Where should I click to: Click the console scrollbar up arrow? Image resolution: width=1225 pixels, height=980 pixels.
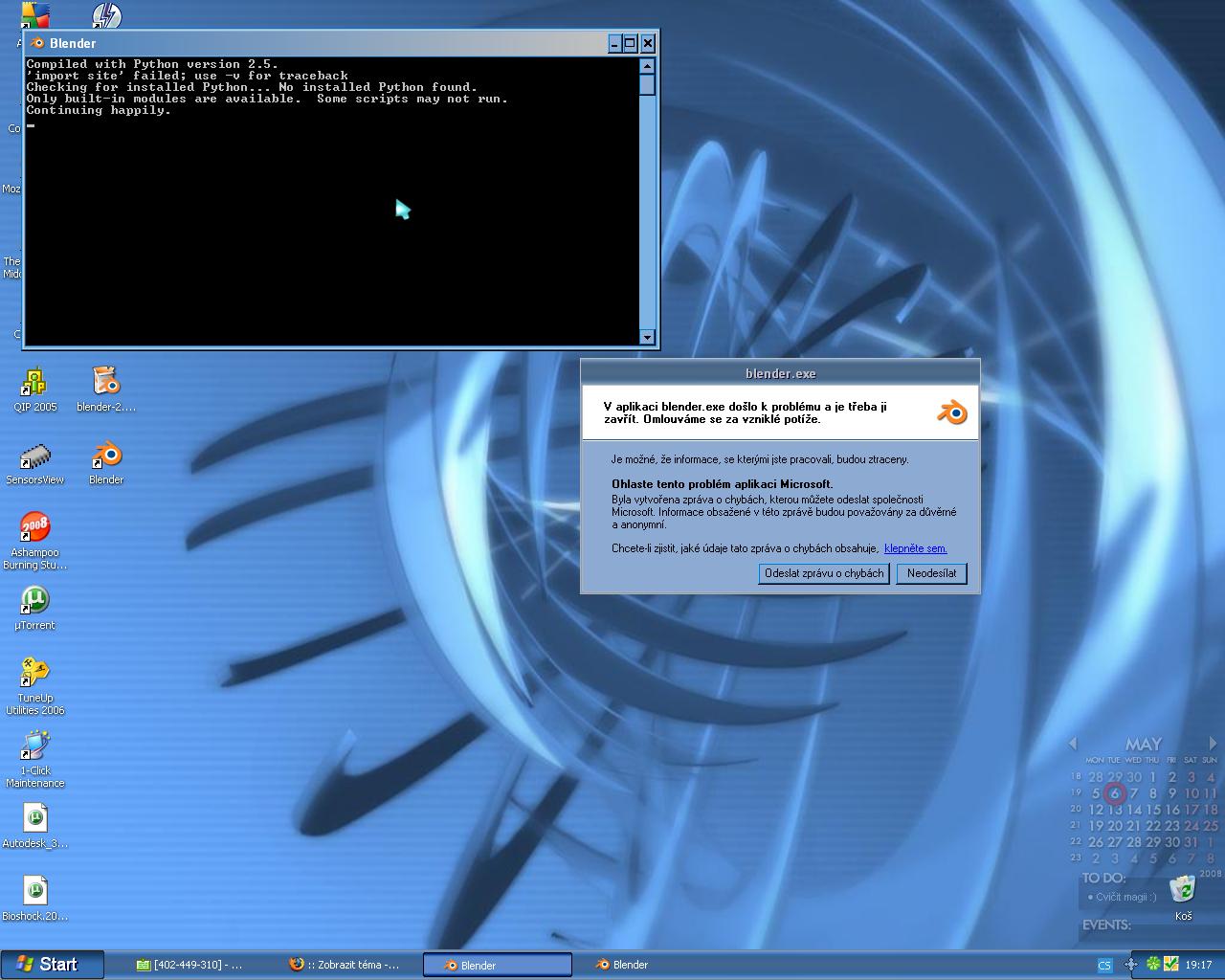[648, 66]
